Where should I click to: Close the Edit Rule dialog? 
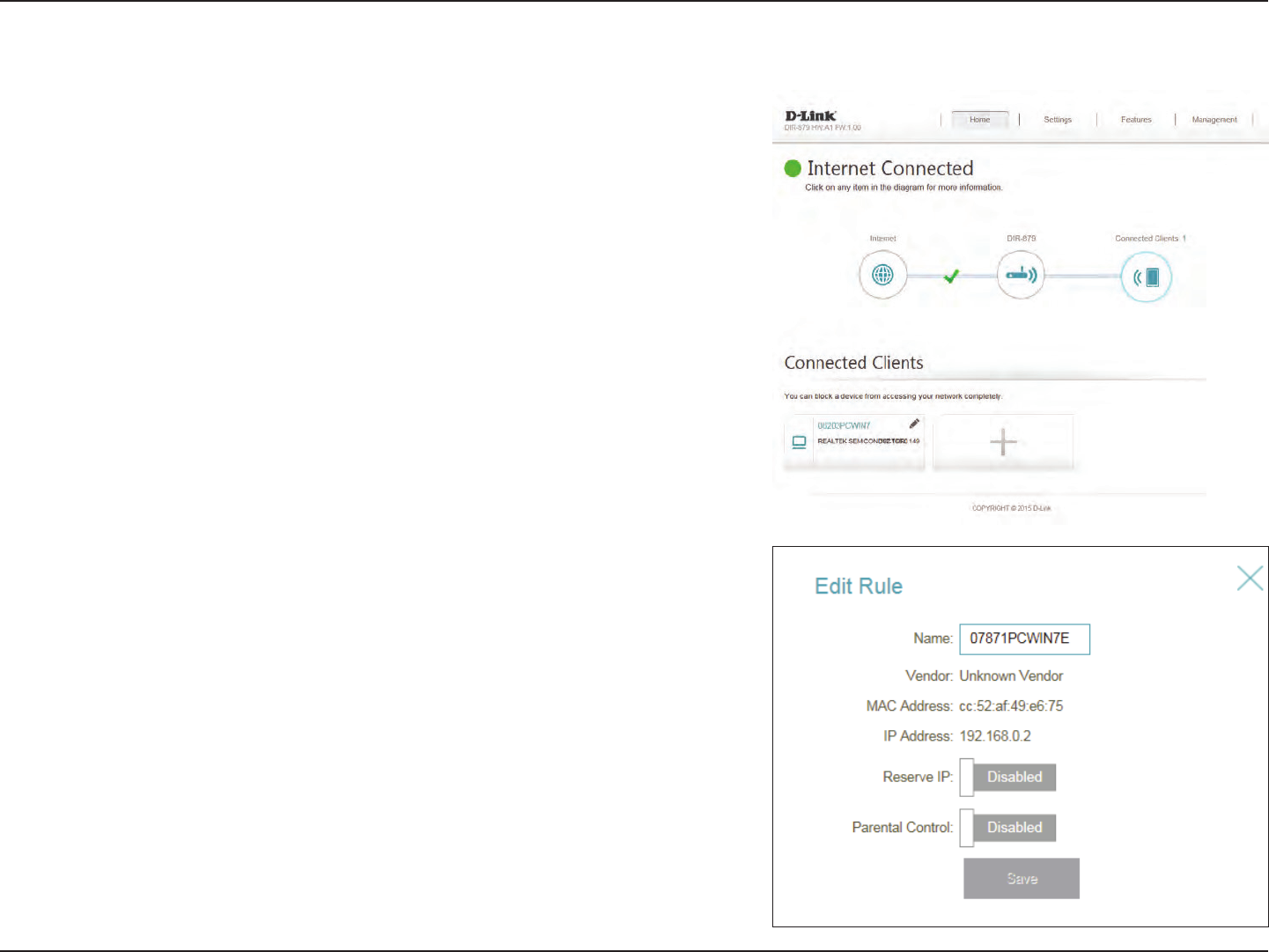coord(1250,579)
